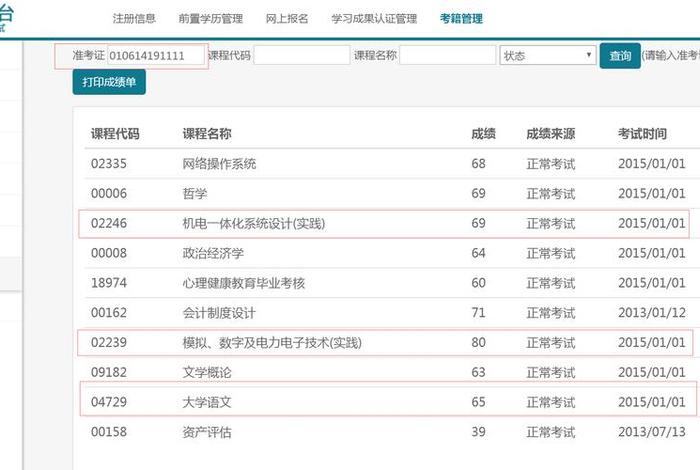The height and width of the screenshot is (470, 700).
Task: Click the score 39 cell
Action: tap(478, 432)
